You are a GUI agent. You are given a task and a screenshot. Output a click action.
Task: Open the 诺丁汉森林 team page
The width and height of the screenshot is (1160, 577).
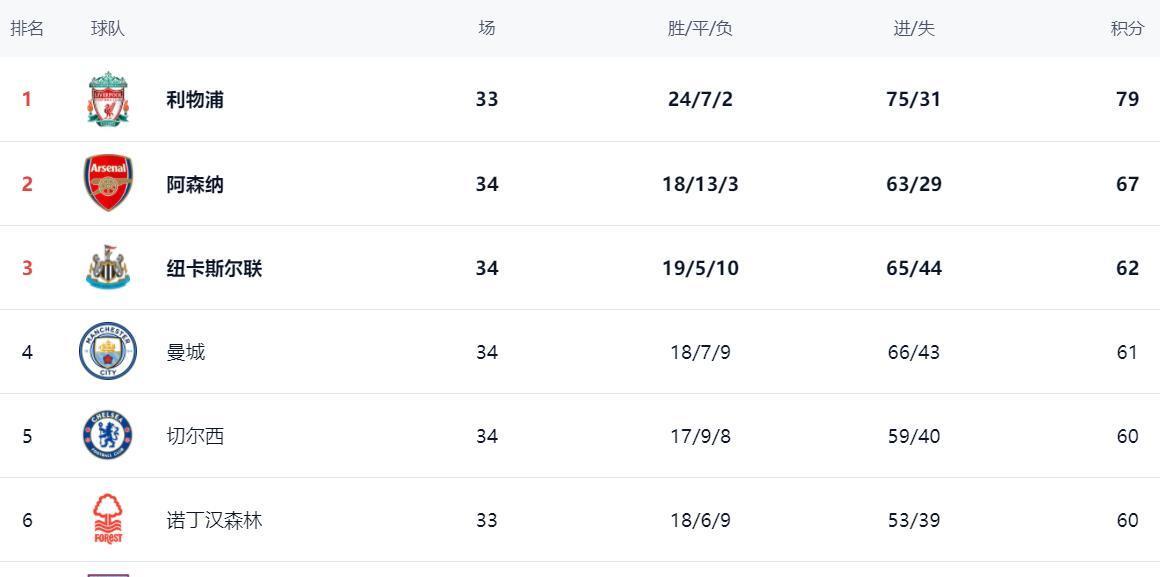pyautogui.click(x=214, y=520)
